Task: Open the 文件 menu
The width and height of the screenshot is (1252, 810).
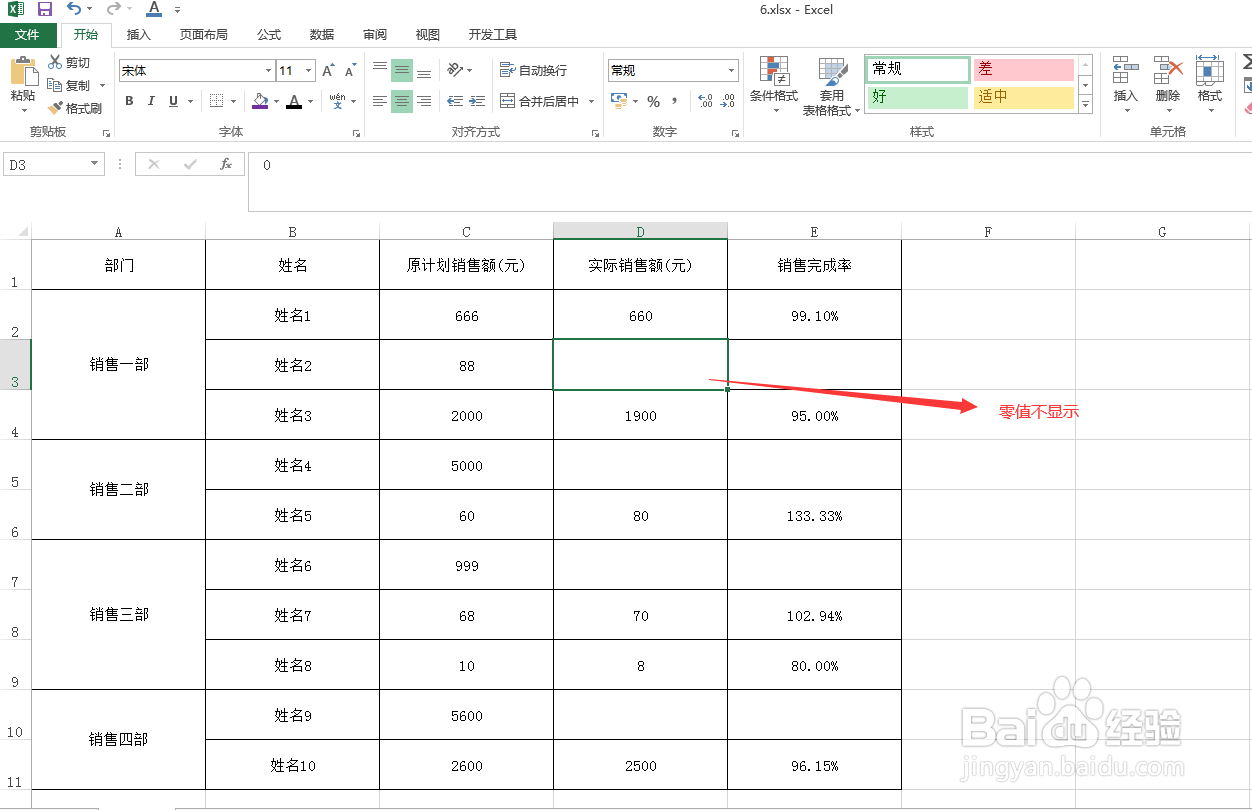Action: click(x=28, y=33)
